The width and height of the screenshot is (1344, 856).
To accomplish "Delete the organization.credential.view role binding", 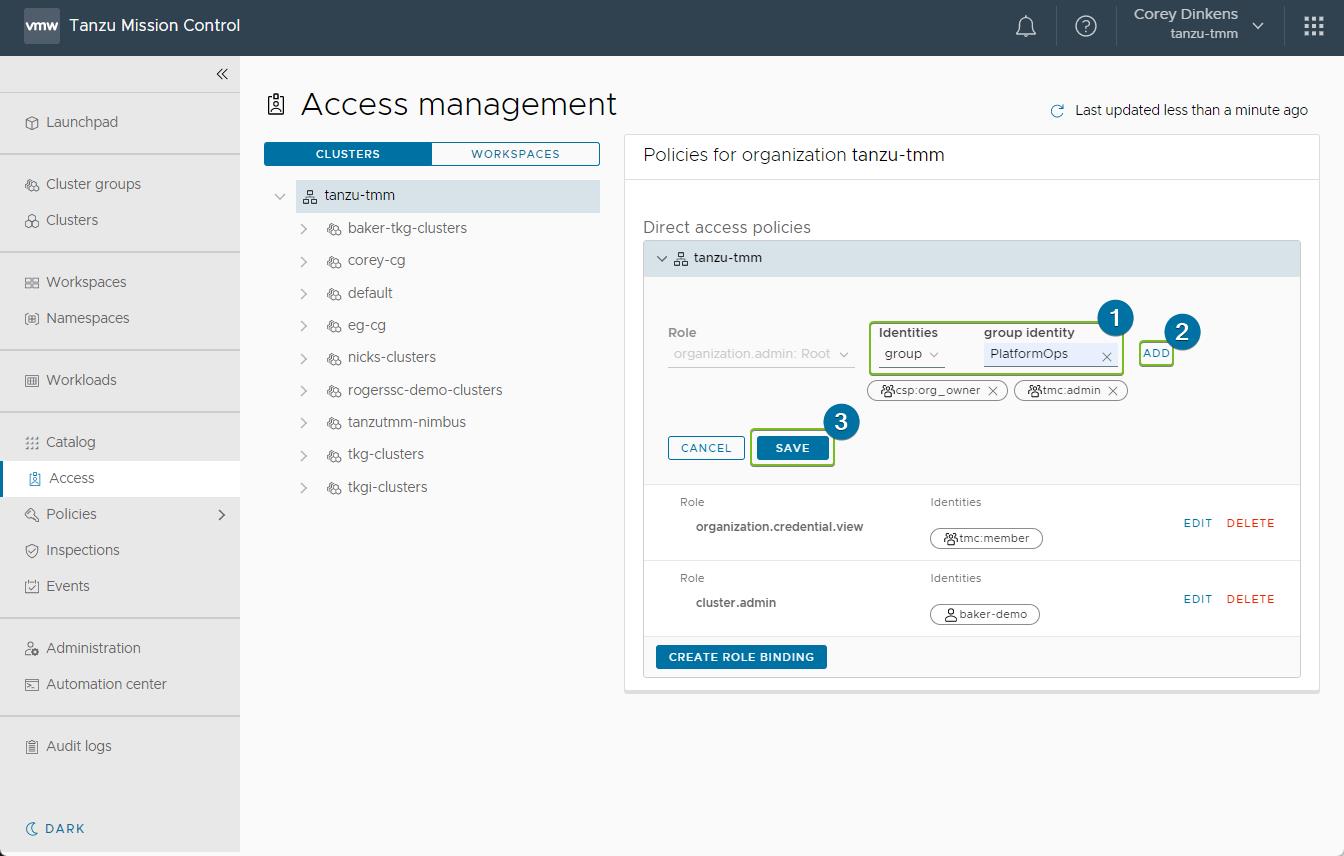I will point(1250,523).
